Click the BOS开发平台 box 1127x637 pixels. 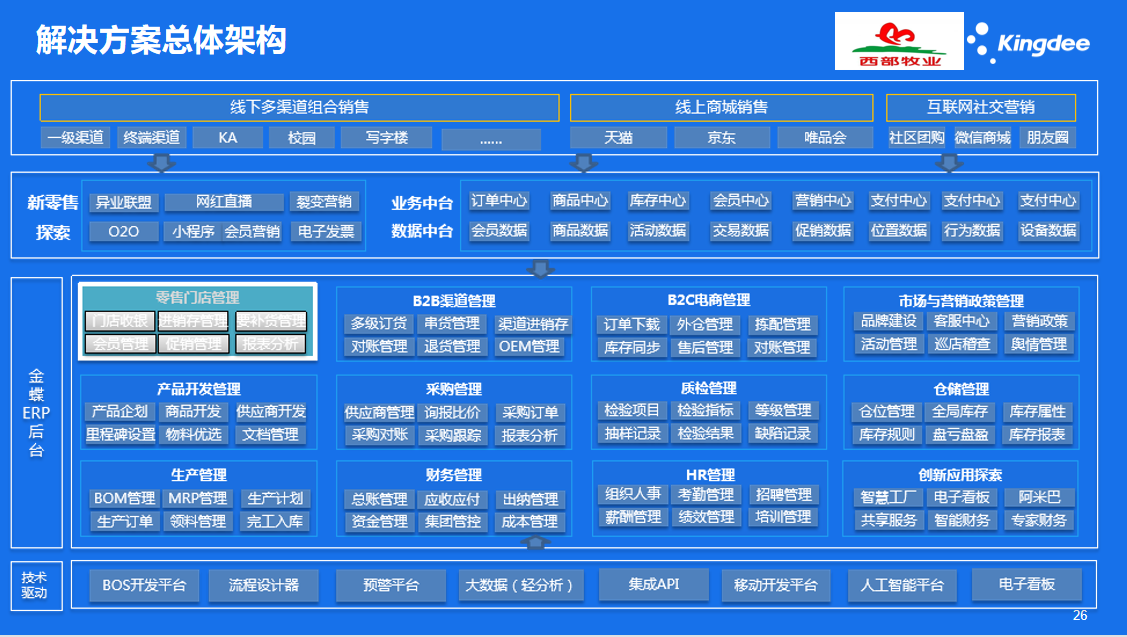pyautogui.click(x=144, y=585)
